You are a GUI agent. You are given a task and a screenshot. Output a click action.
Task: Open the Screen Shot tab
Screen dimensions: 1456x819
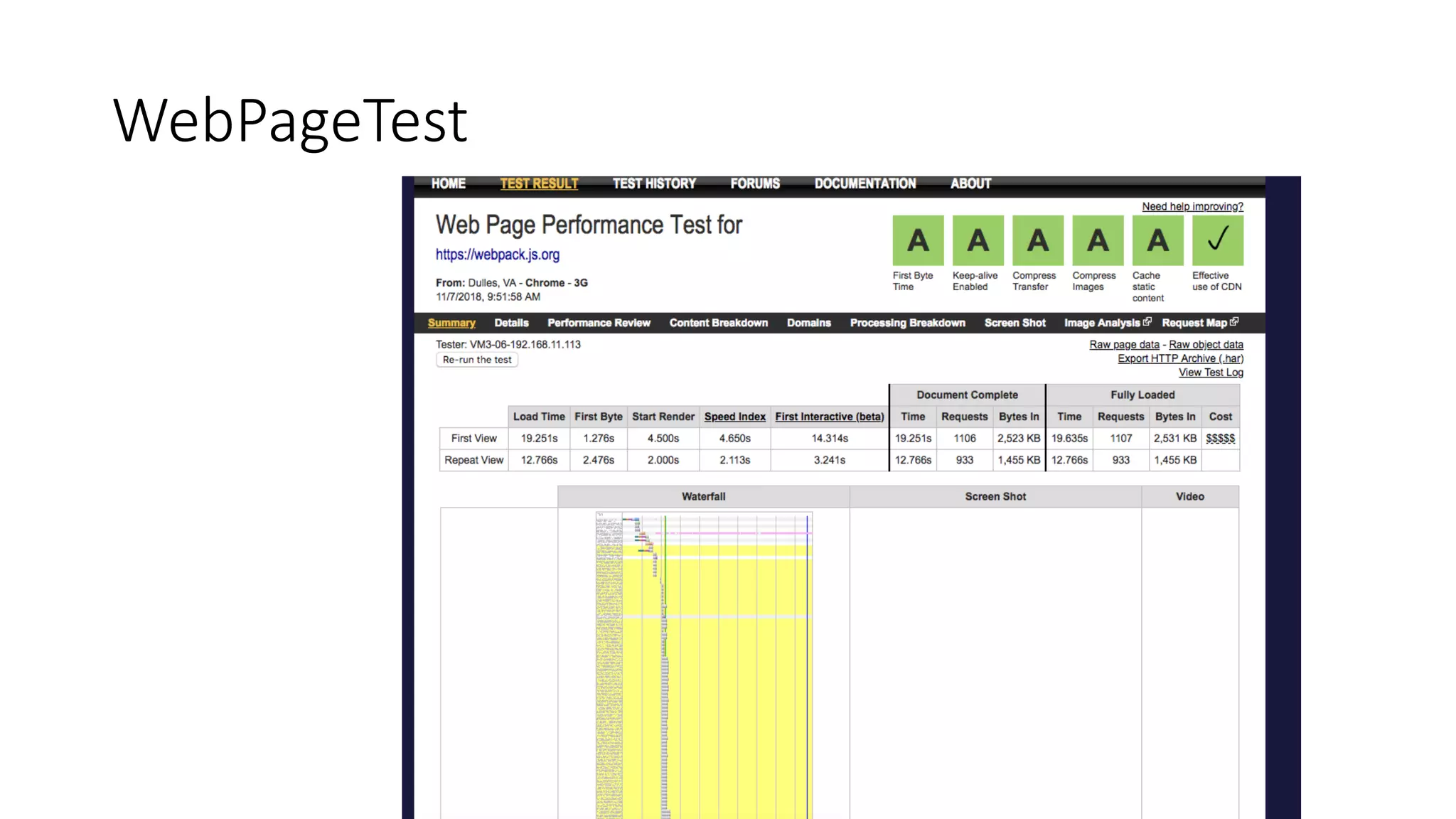pyautogui.click(x=1015, y=323)
